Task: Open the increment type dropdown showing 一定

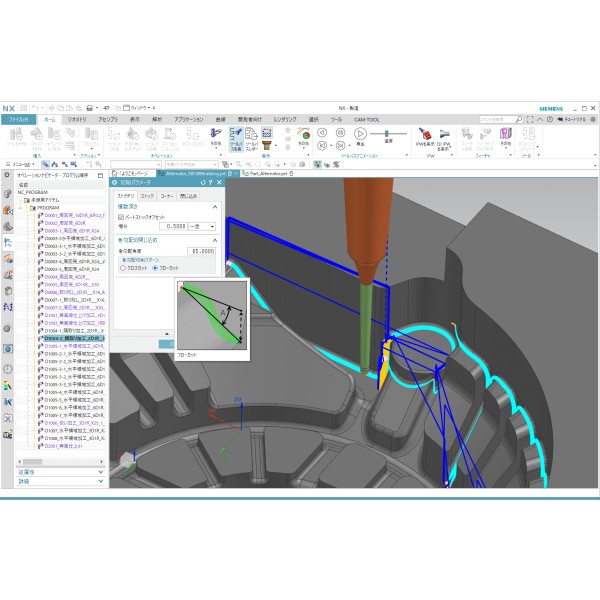Action: (202, 227)
